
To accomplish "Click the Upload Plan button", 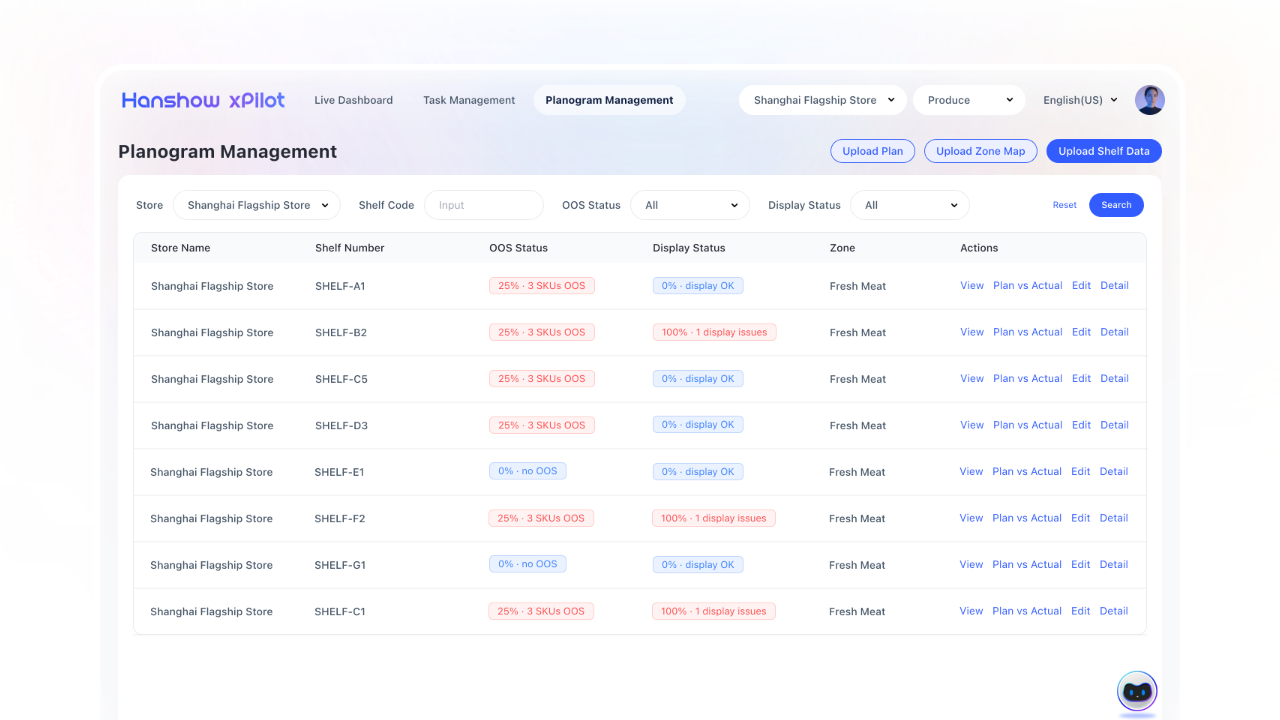I will (872, 151).
